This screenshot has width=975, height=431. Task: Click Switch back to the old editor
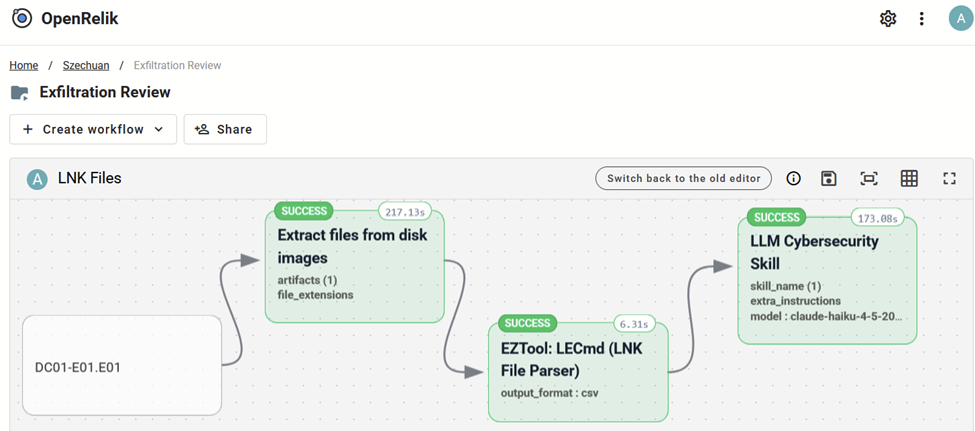point(683,178)
